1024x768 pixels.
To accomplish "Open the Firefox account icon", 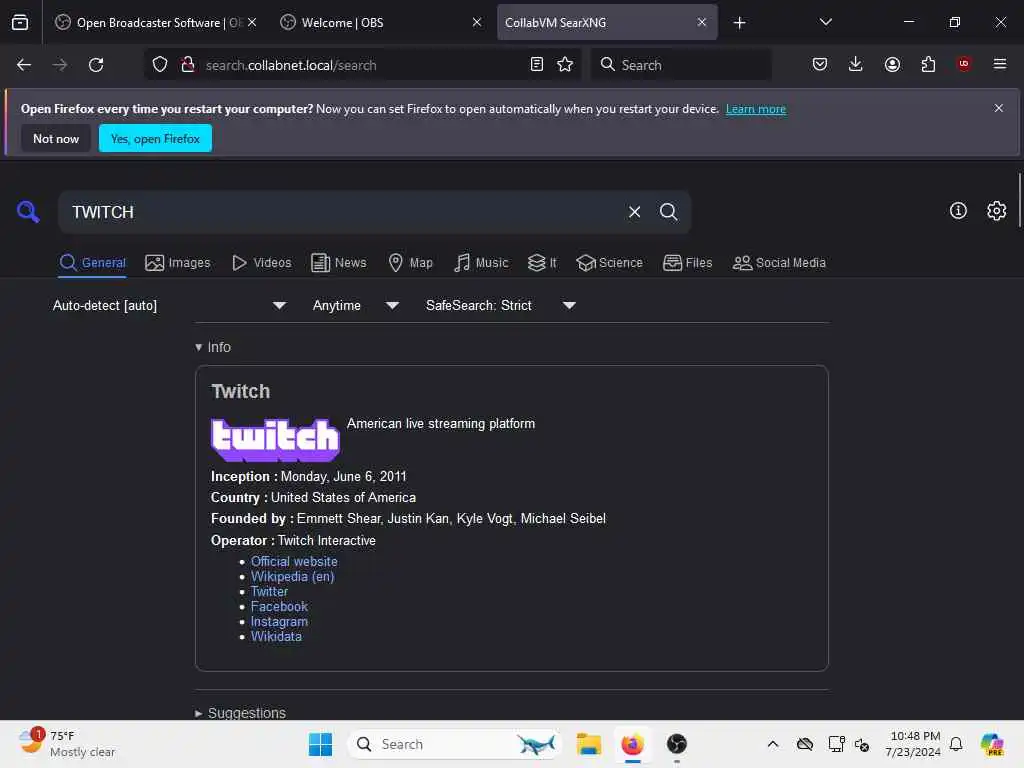I will pos(892,65).
